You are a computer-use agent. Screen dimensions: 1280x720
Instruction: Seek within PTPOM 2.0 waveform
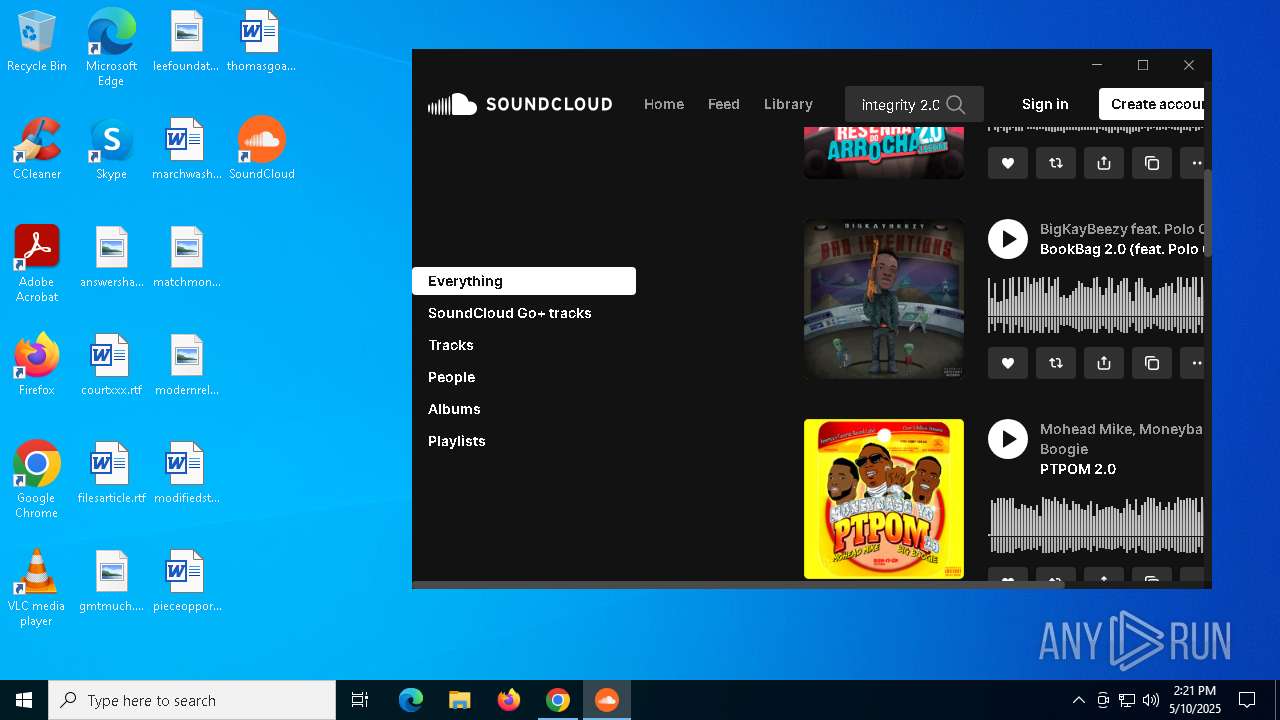click(x=1096, y=524)
